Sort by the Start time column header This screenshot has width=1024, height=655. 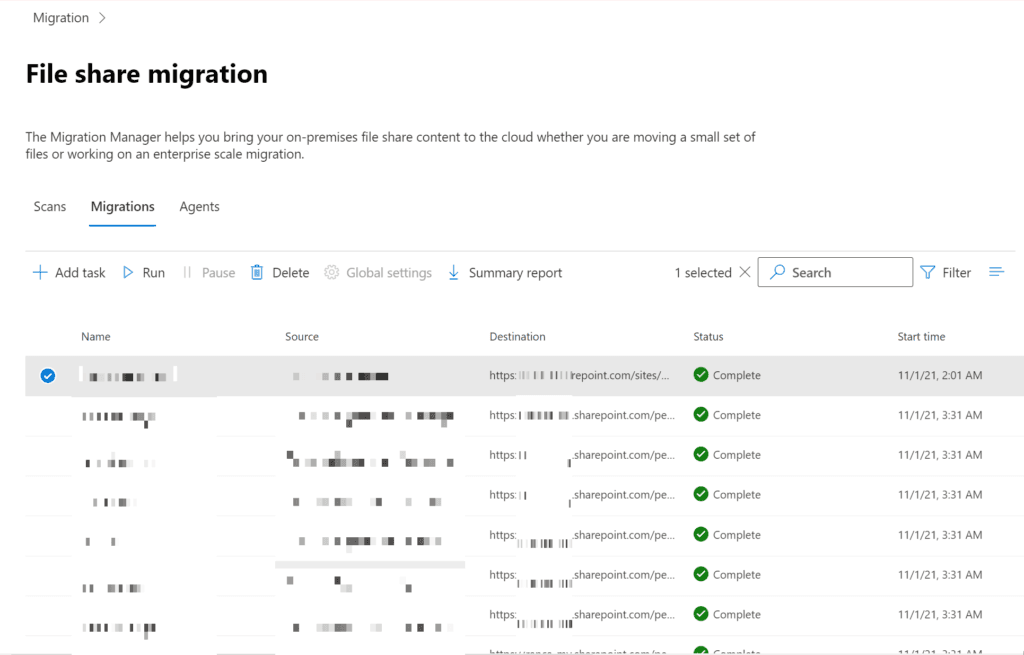coord(921,337)
